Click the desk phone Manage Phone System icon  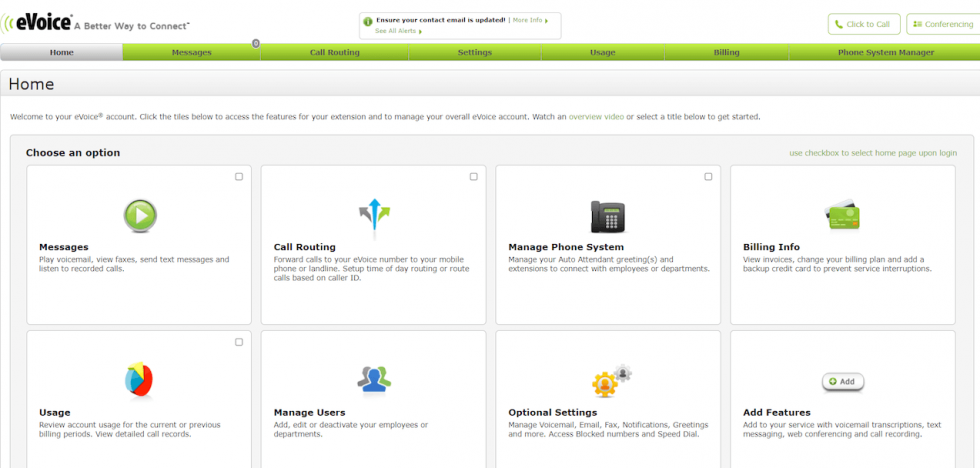[x=608, y=215]
